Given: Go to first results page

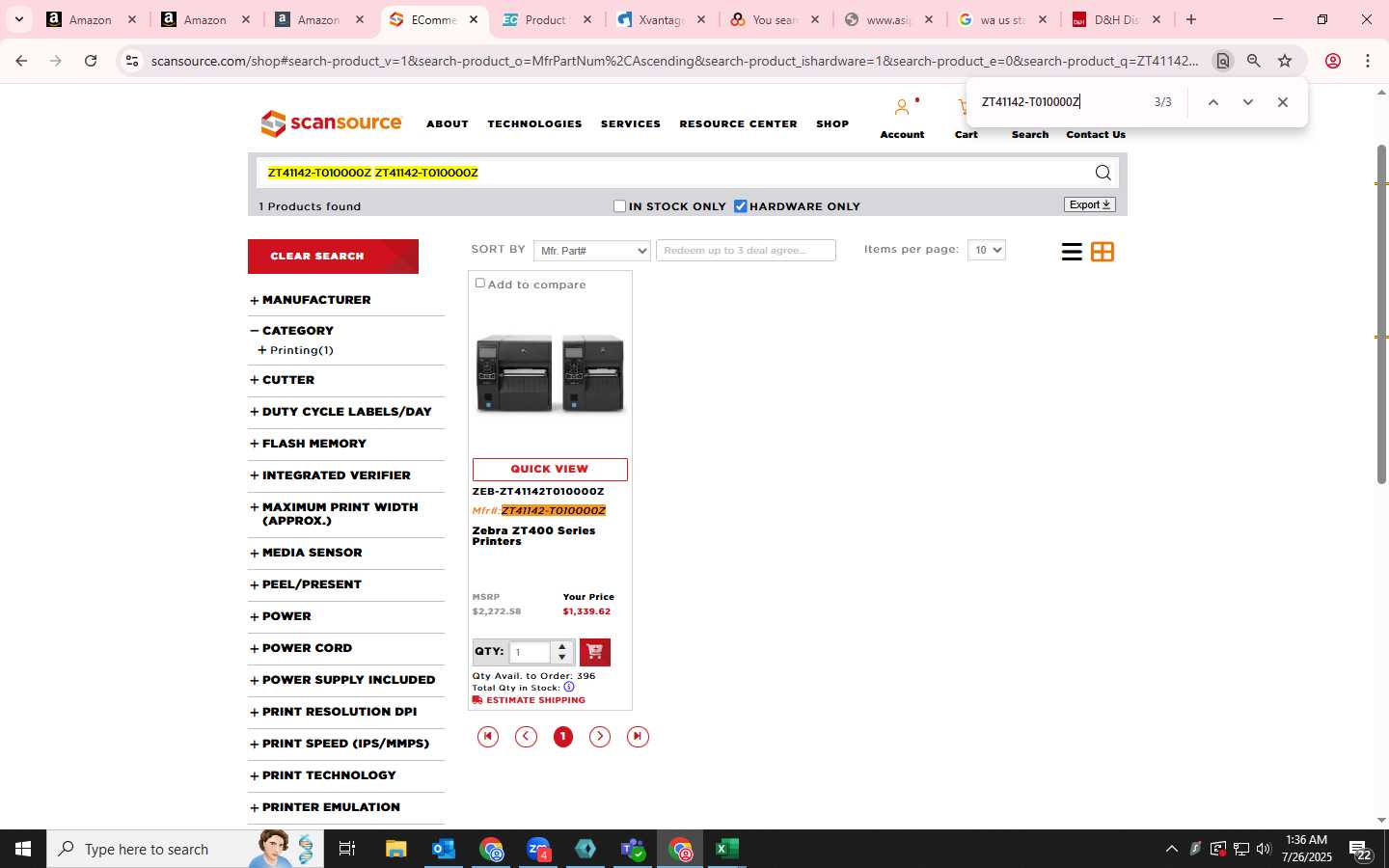Looking at the screenshot, I should (x=488, y=737).
